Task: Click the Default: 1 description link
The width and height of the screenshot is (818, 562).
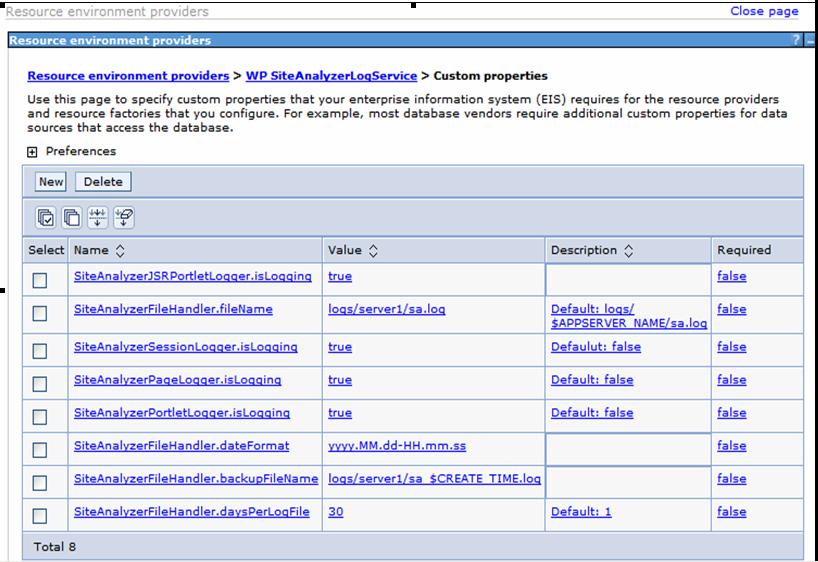Action: click(581, 511)
